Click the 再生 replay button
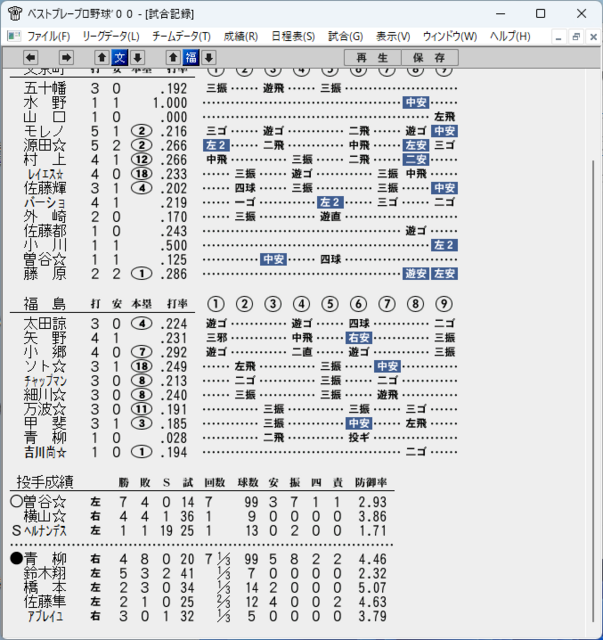 pyautogui.click(x=373, y=58)
